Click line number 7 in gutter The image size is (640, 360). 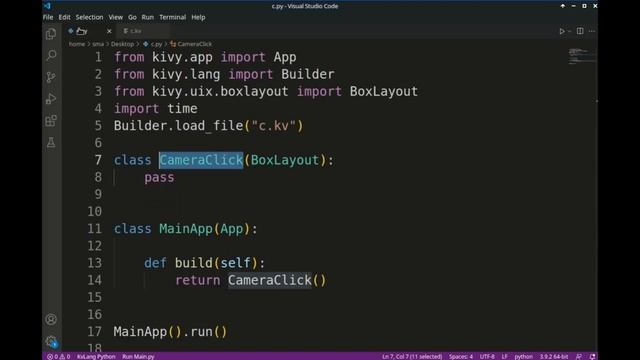tap(98, 160)
